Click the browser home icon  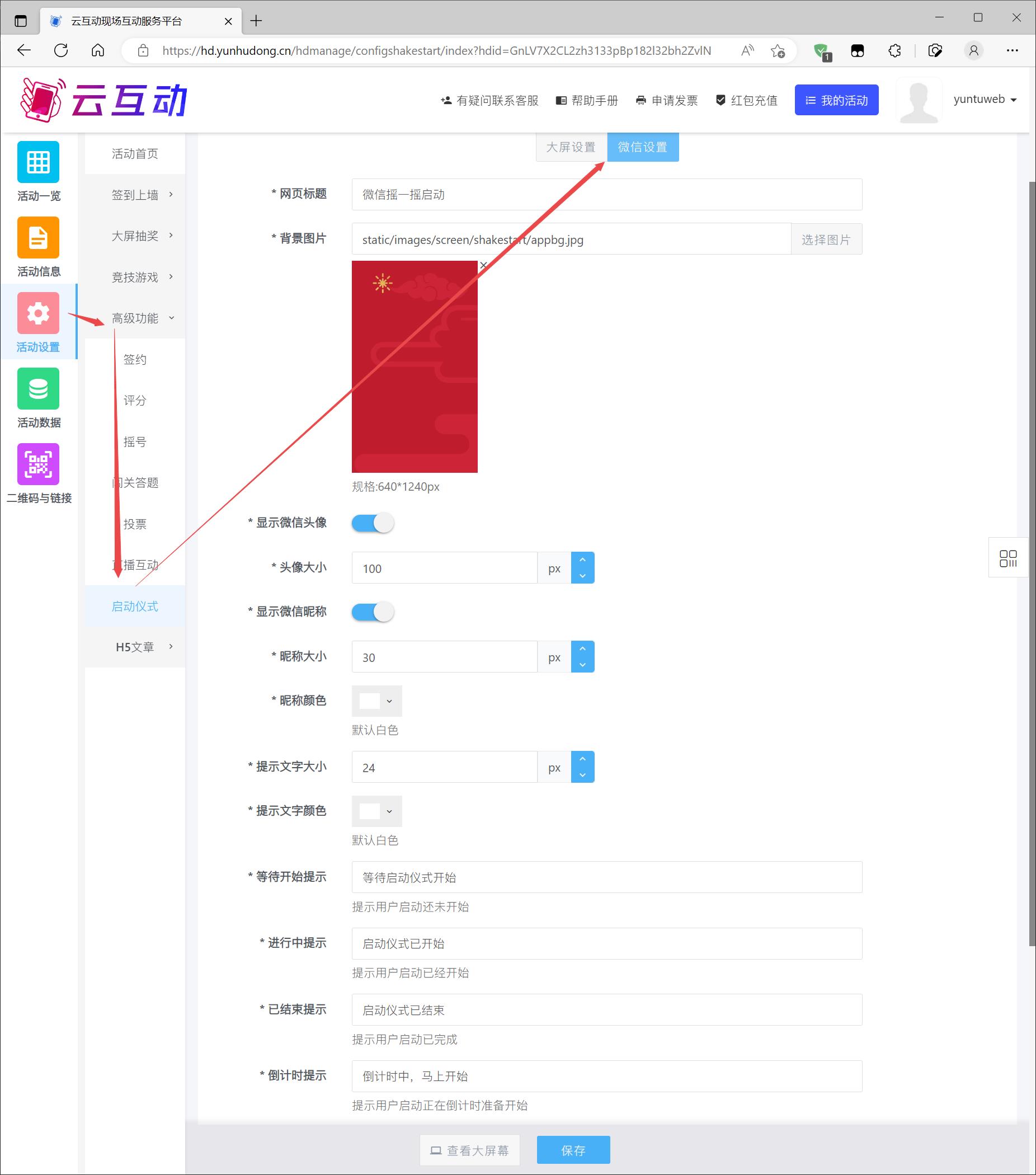click(x=98, y=50)
